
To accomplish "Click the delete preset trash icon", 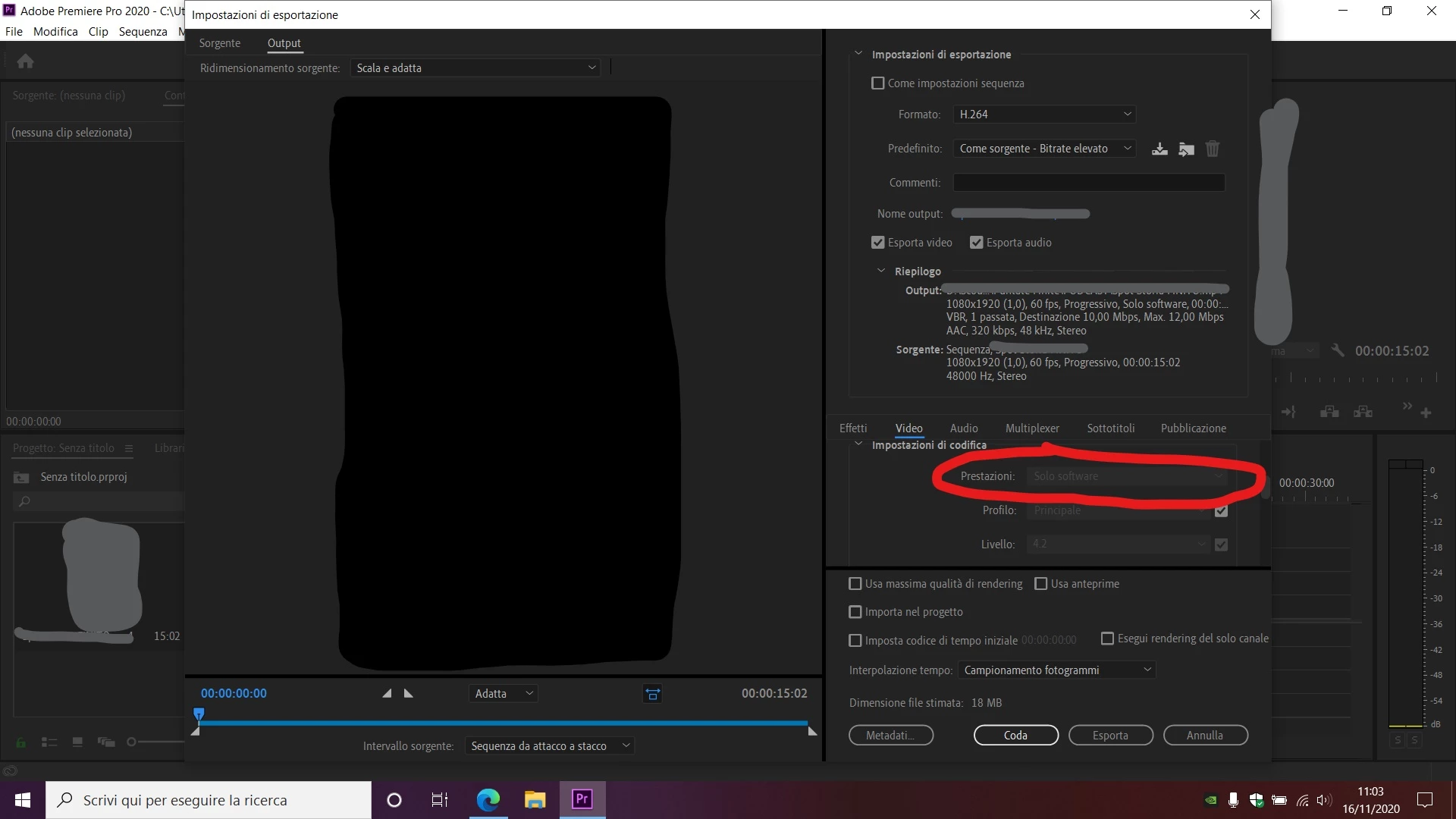I will (1213, 149).
